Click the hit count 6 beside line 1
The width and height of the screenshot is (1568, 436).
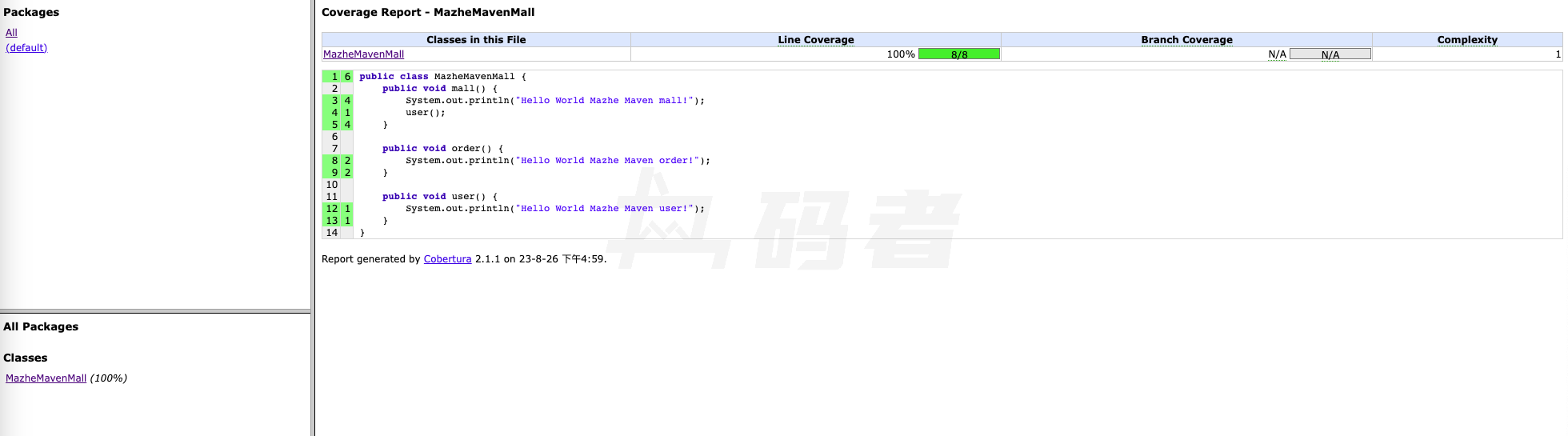347,77
